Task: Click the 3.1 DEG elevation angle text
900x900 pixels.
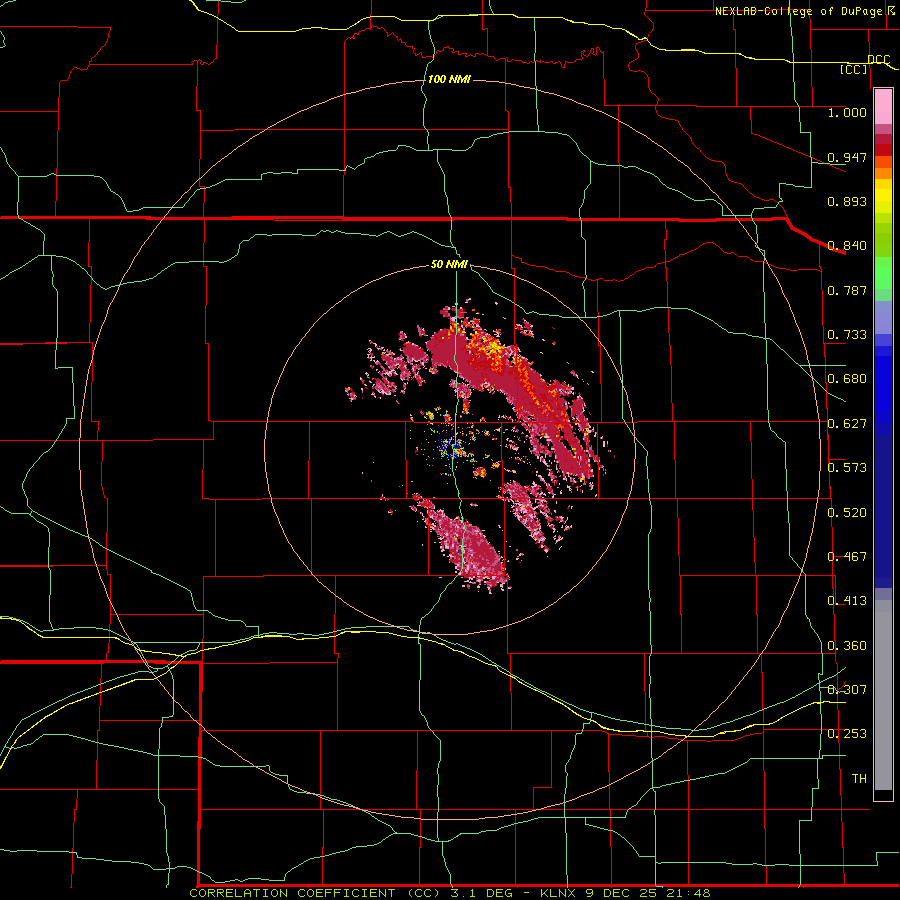Action: [x=482, y=893]
